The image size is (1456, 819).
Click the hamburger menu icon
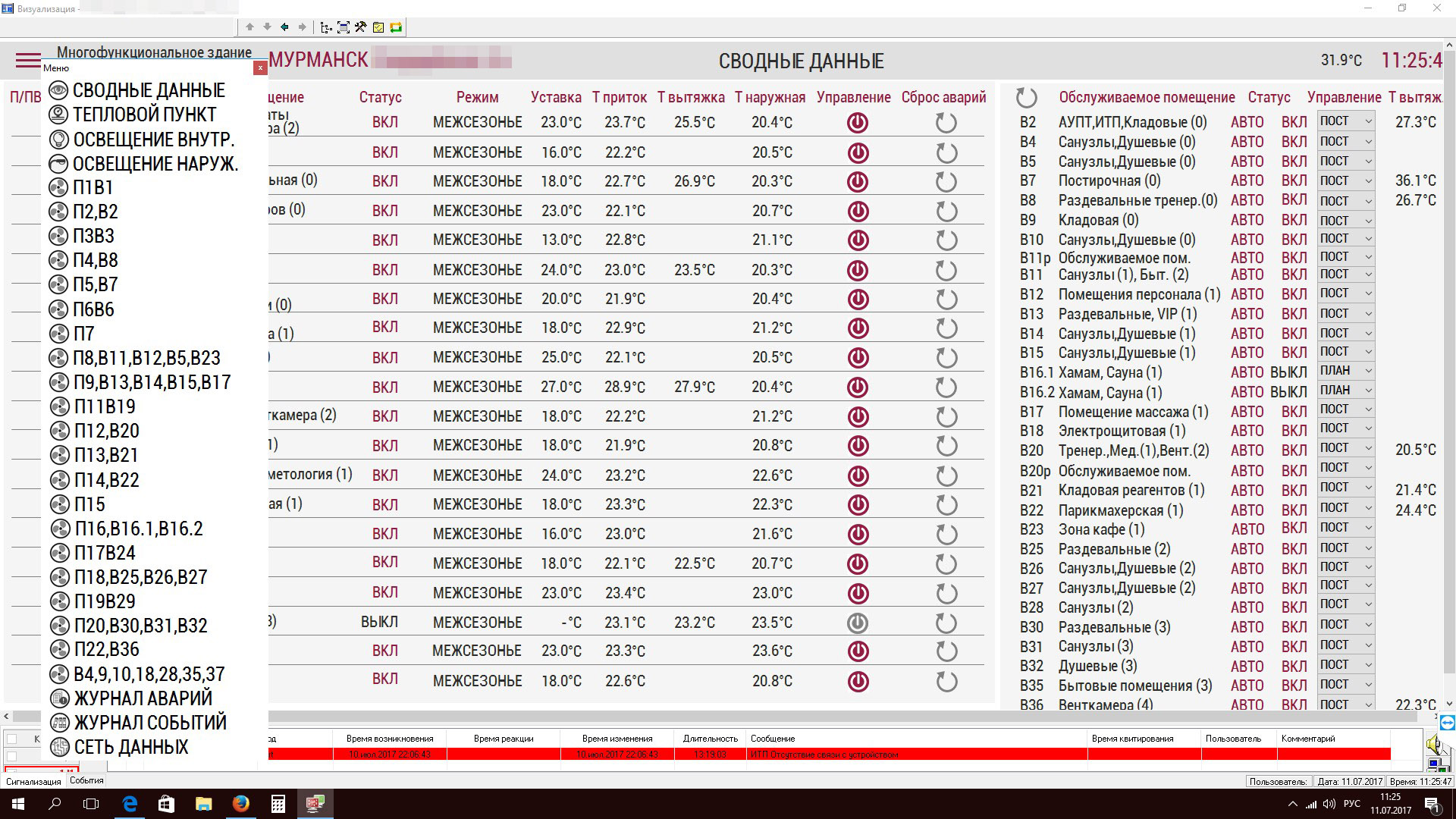coord(27,60)
